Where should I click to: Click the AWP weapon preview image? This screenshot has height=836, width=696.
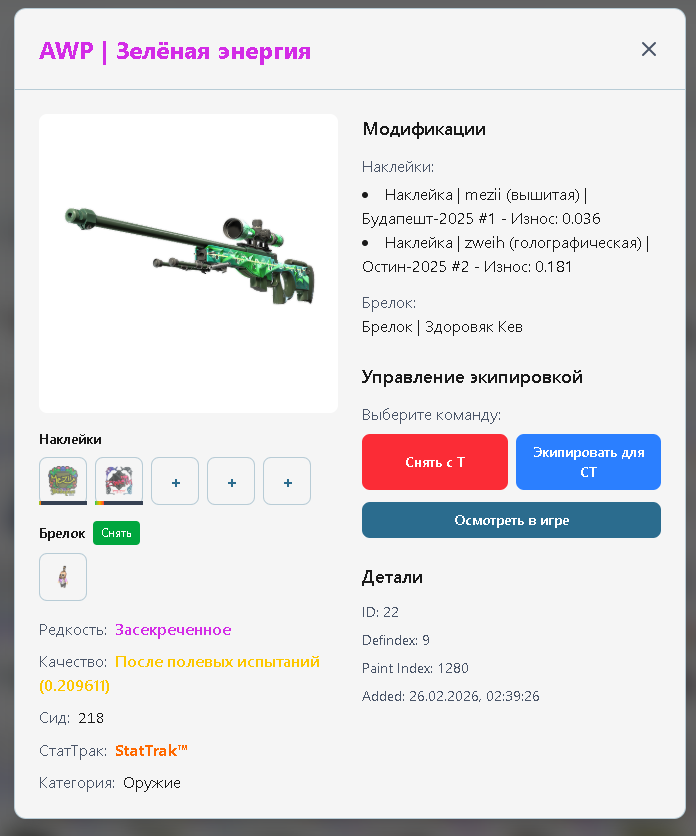click(188, 263)
